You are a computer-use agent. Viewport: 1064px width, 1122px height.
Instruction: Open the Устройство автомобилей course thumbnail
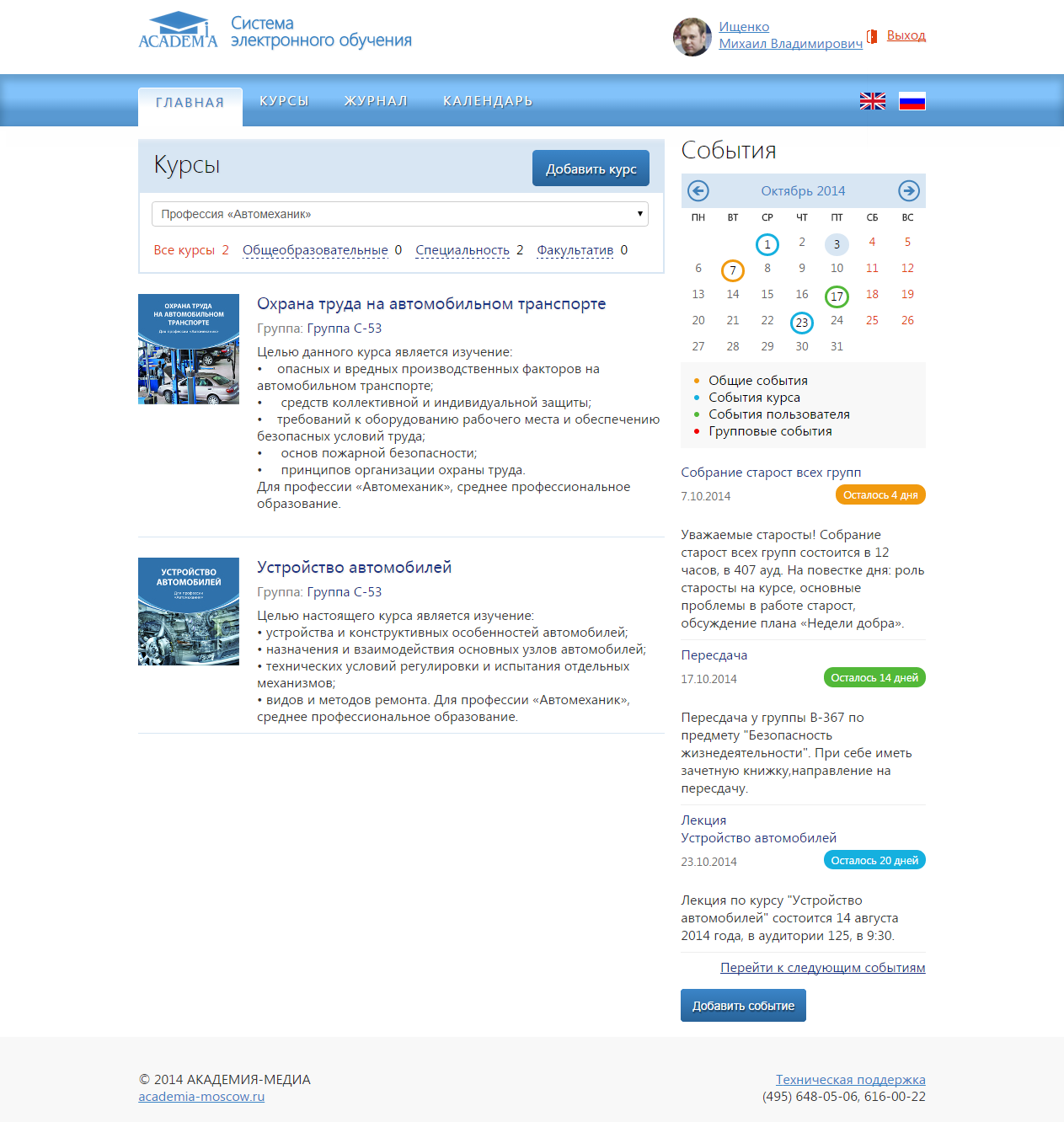pyautogui.click(x=189, y=612)
